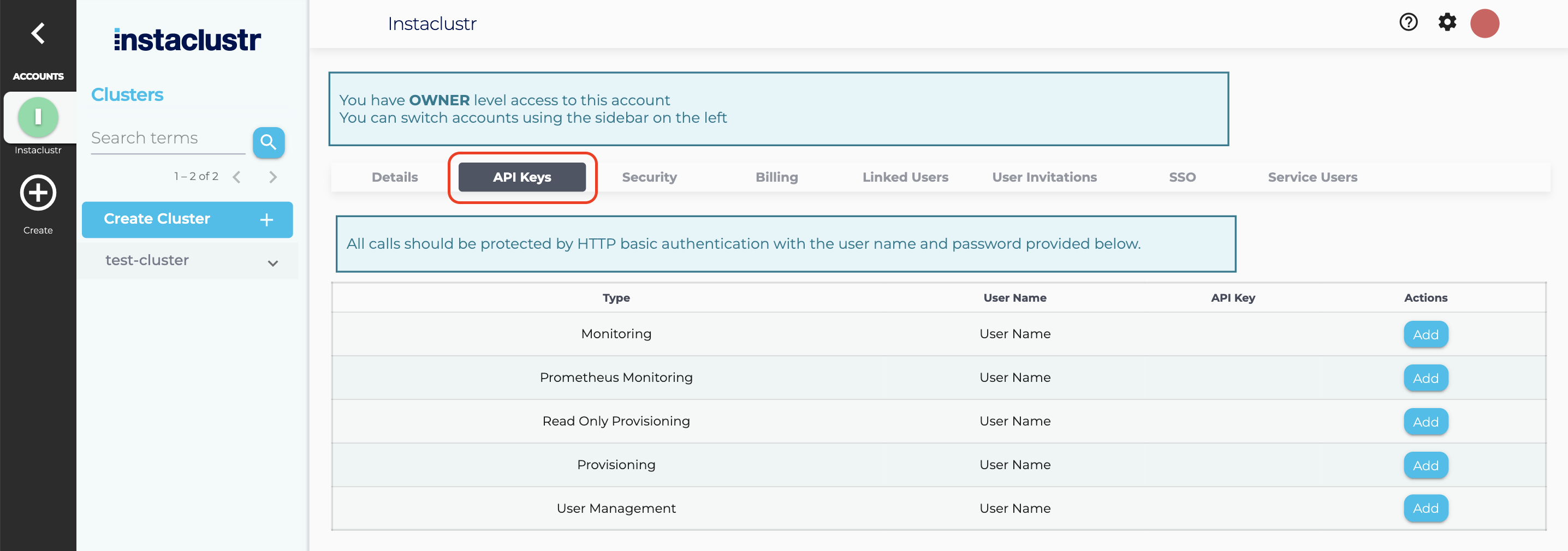Open the Billing tab
1568x551 pixels.
(777, 177)
